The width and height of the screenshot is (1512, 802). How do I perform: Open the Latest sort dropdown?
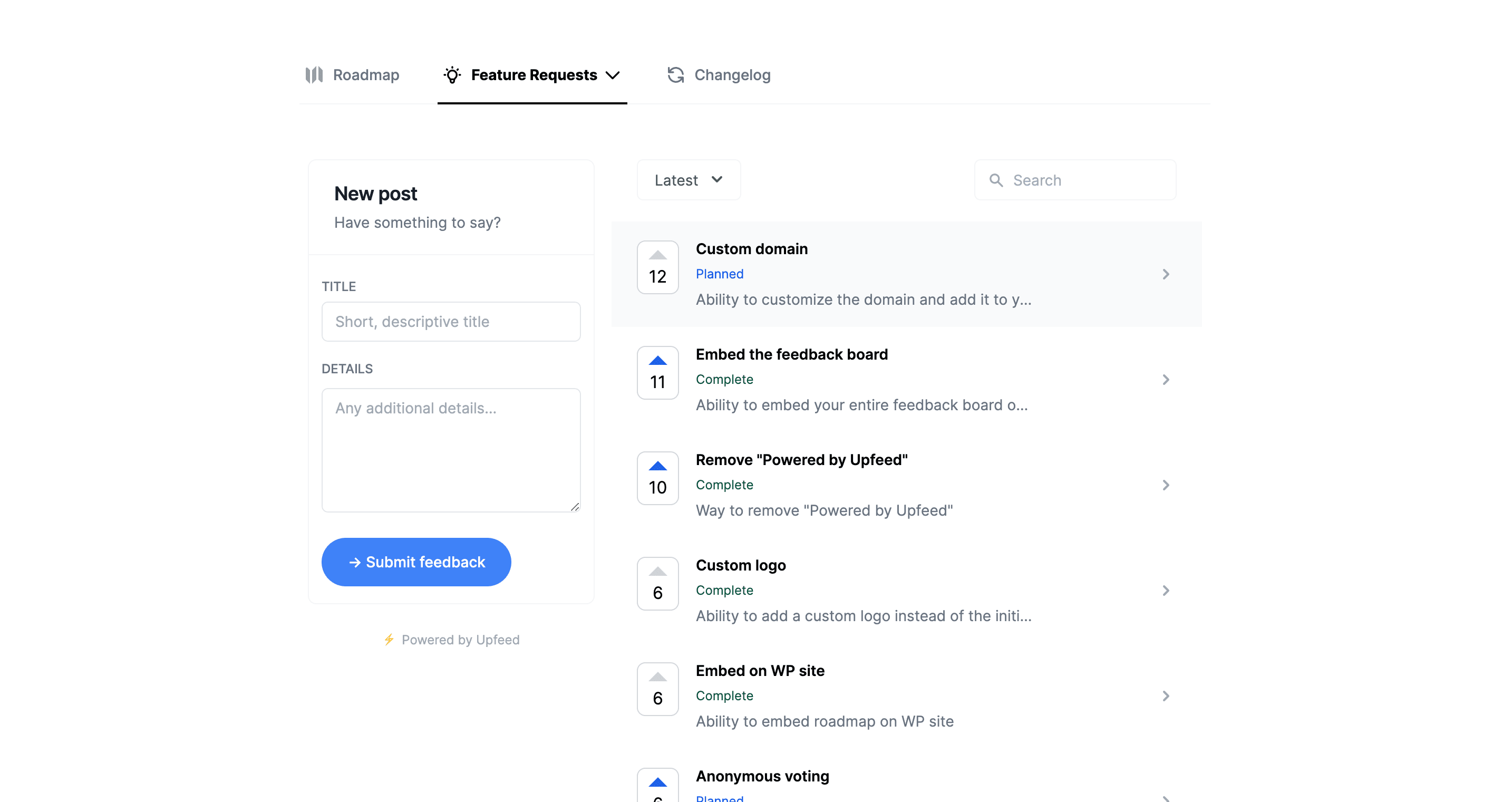(x=688, y=180)
